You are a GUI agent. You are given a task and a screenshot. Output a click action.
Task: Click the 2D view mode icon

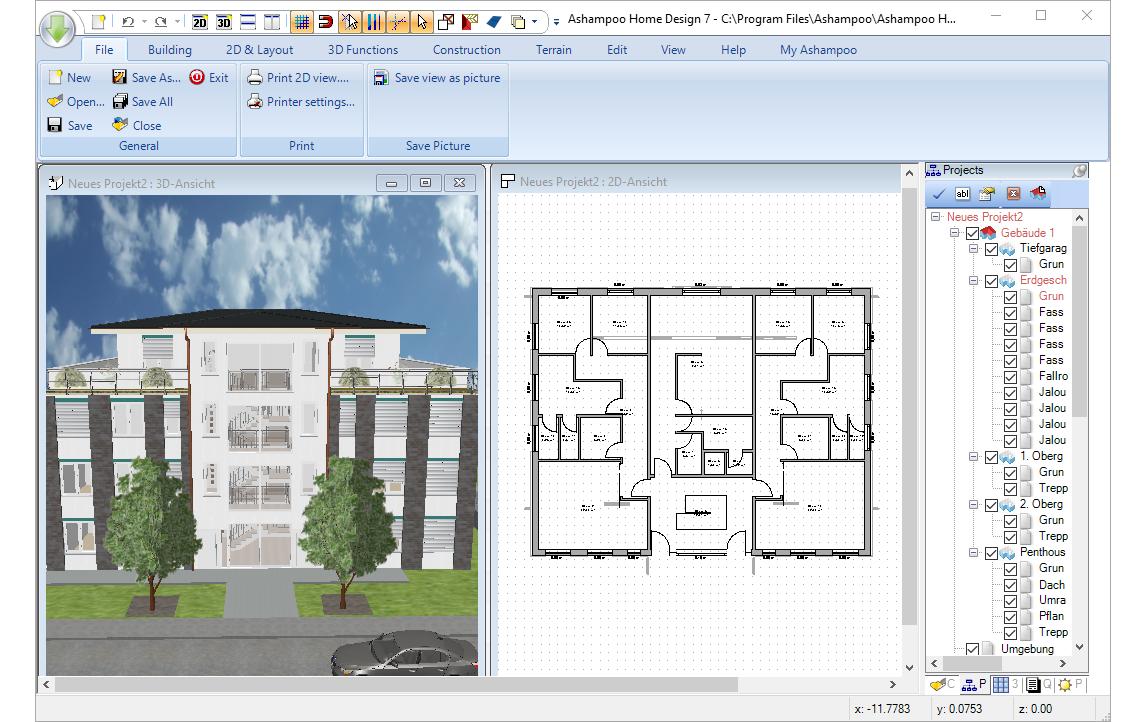199,21
